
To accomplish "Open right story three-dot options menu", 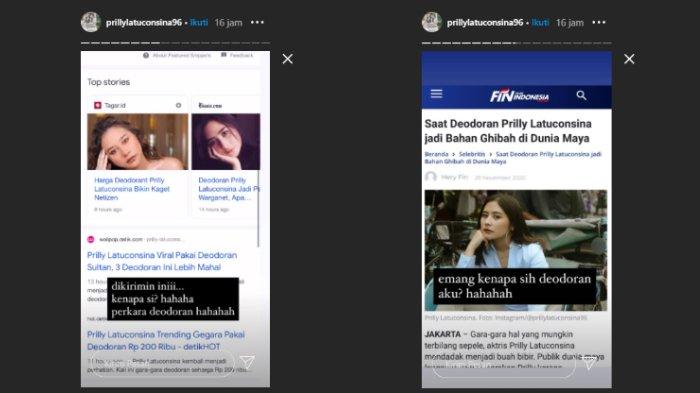I will point(599,22).
